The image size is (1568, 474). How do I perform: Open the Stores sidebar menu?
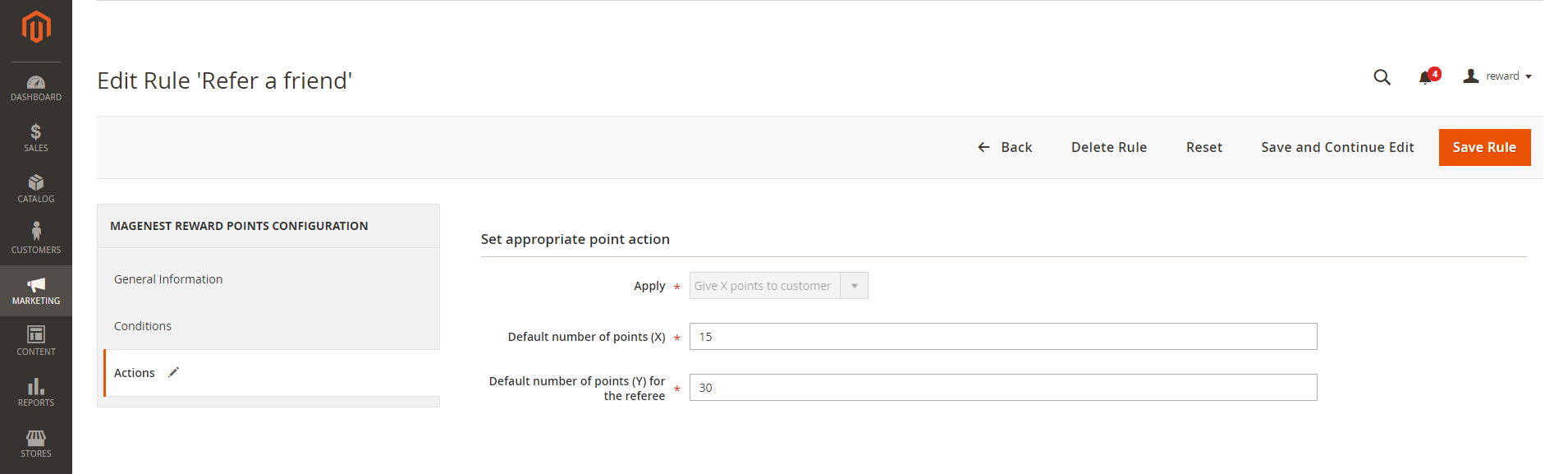pyautogui.click(x=36, y=443)
